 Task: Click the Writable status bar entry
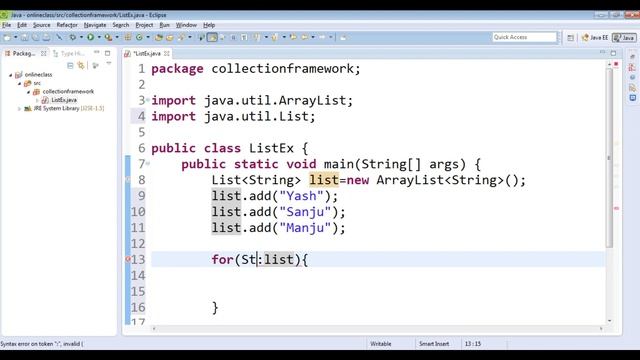point(381,344)
